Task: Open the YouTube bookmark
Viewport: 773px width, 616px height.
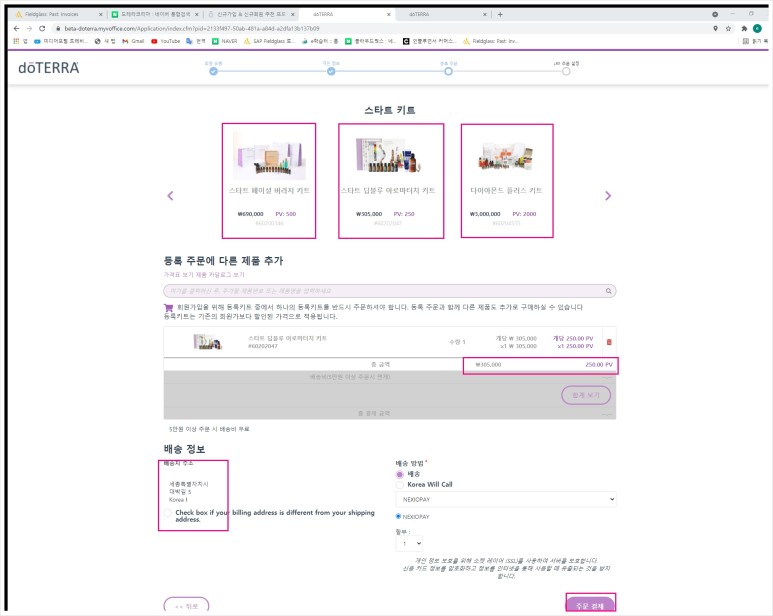Action: (166, 41)
